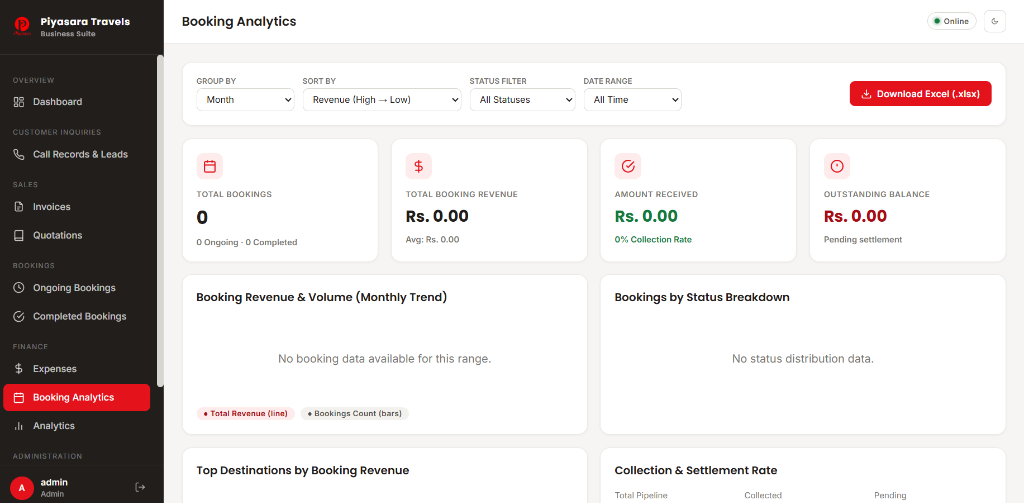
Task: Click the Bookings by Status Breakdown heading
Action: pyautogui.click(x=702, y=297)
